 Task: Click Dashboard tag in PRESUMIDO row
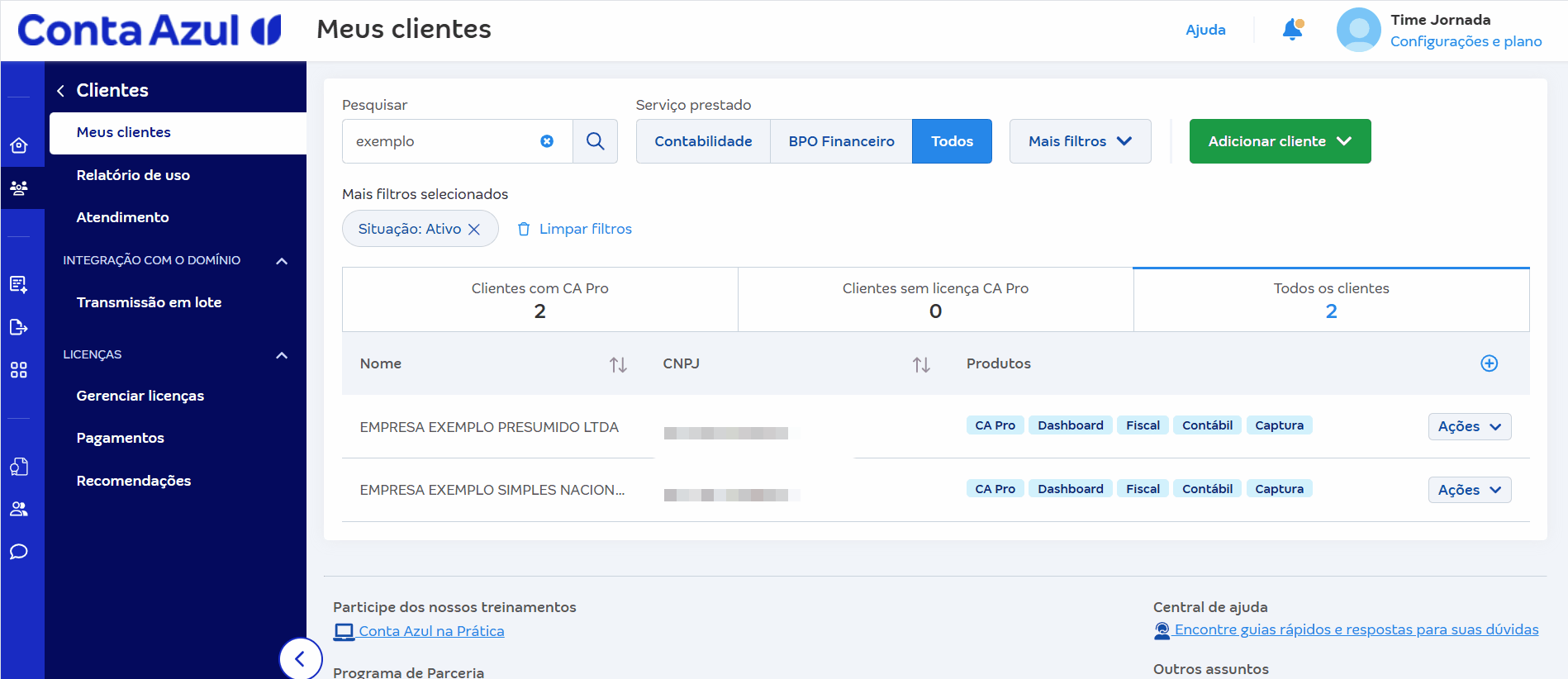click(x=1071, y=425)
